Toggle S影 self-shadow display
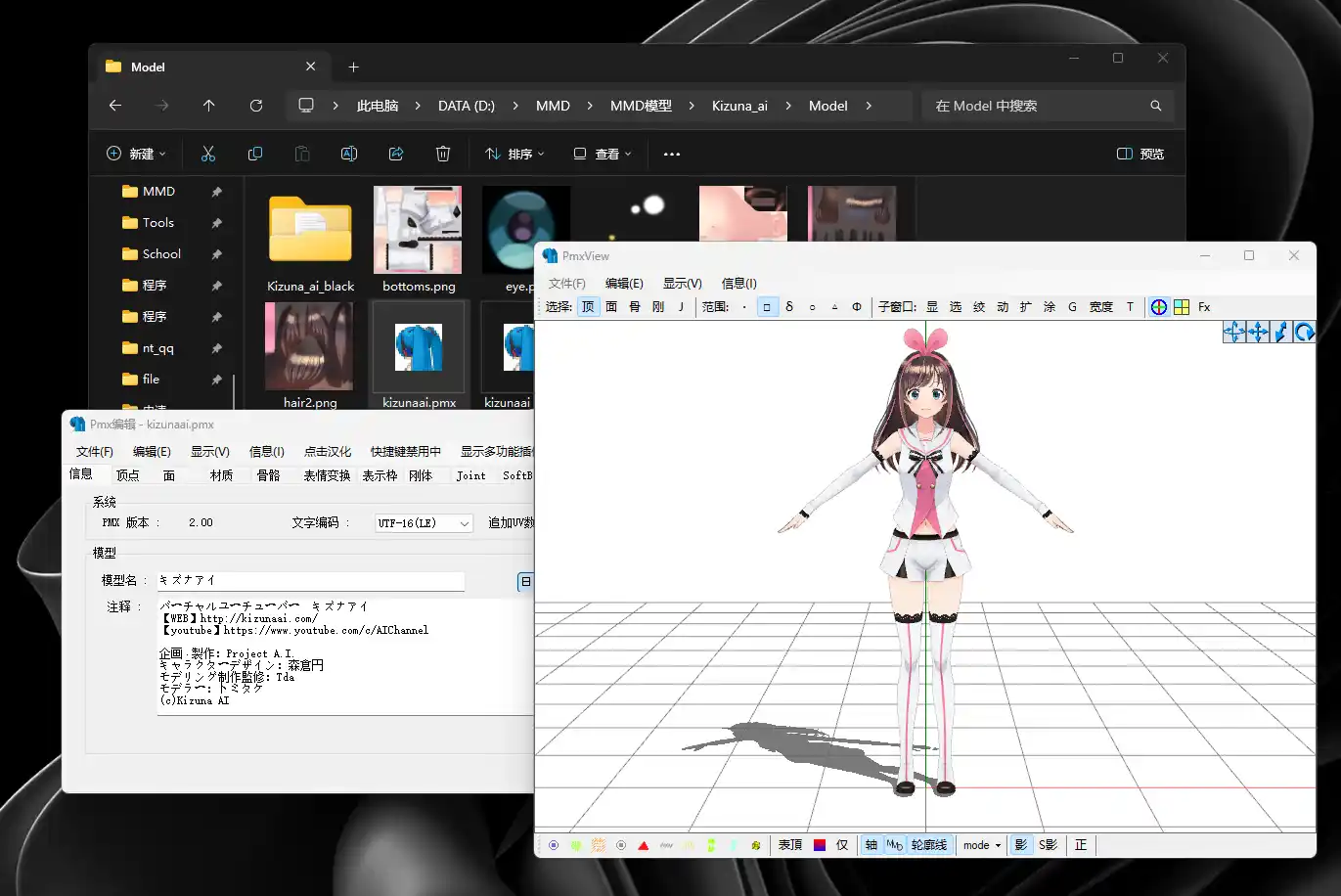 1049,845
